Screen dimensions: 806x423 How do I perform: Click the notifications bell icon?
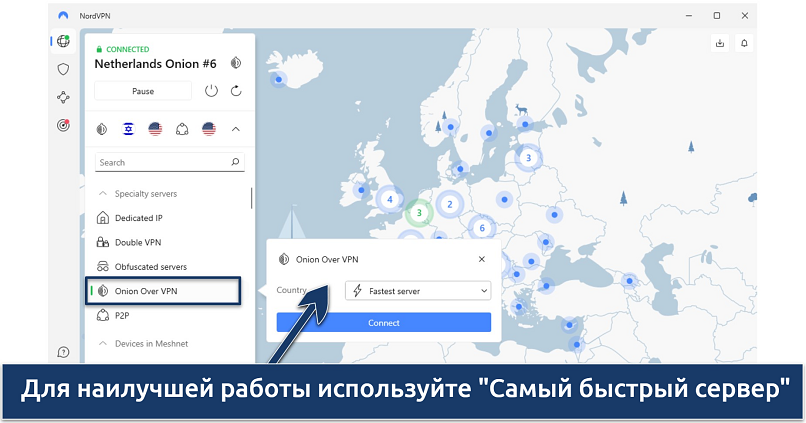[x=744, y=43]
